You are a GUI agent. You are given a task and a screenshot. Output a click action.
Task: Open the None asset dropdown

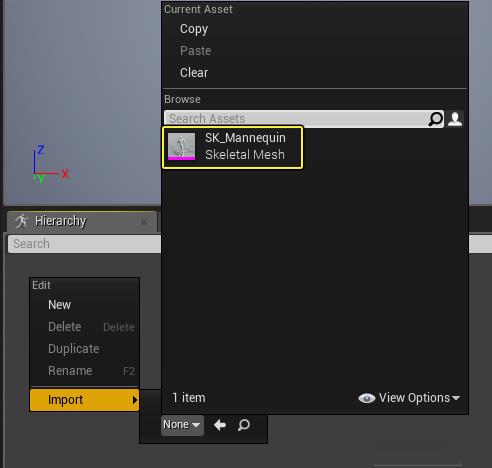(182, 425)
